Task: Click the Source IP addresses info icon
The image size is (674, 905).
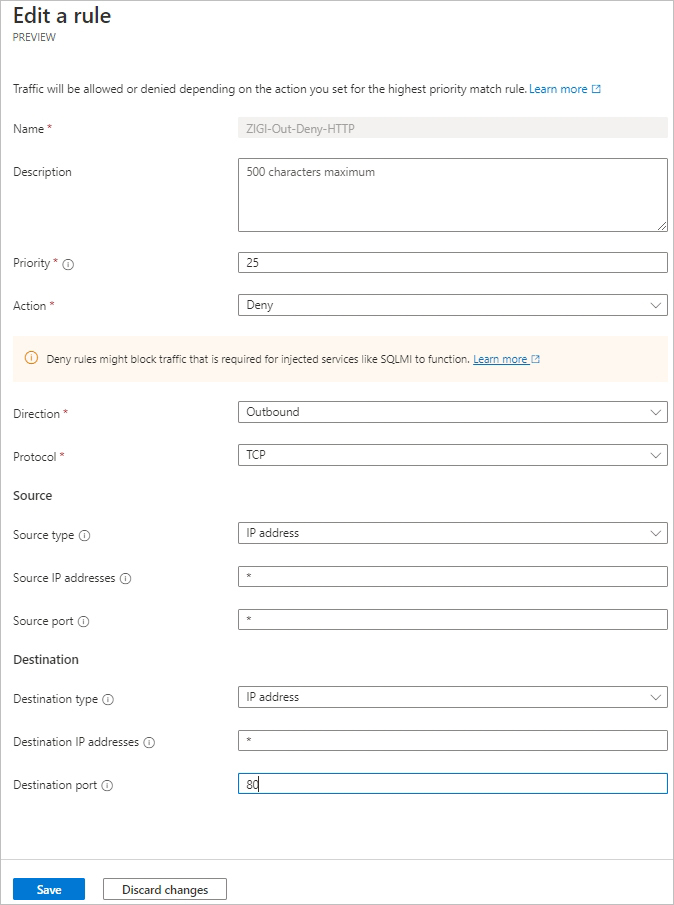Action: pos(126,578)
